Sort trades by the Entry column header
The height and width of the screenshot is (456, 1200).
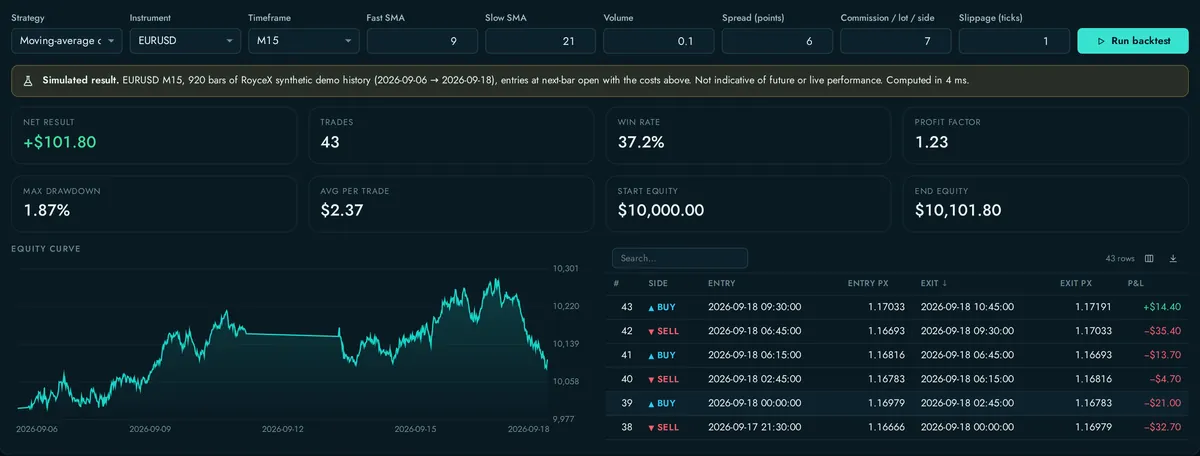pyautogui.click(x=721, y=283)
